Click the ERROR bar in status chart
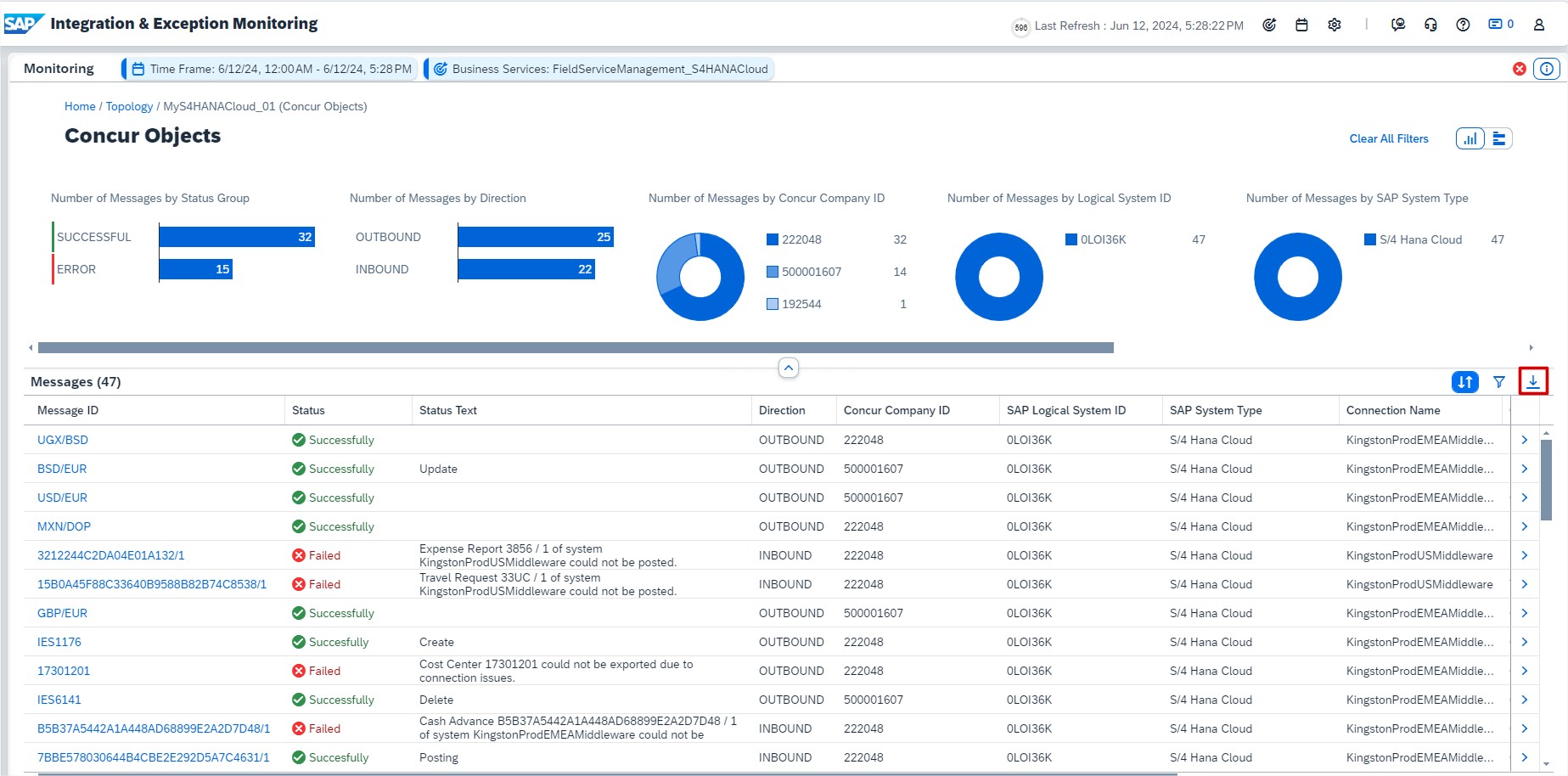 tap(196, 269)
